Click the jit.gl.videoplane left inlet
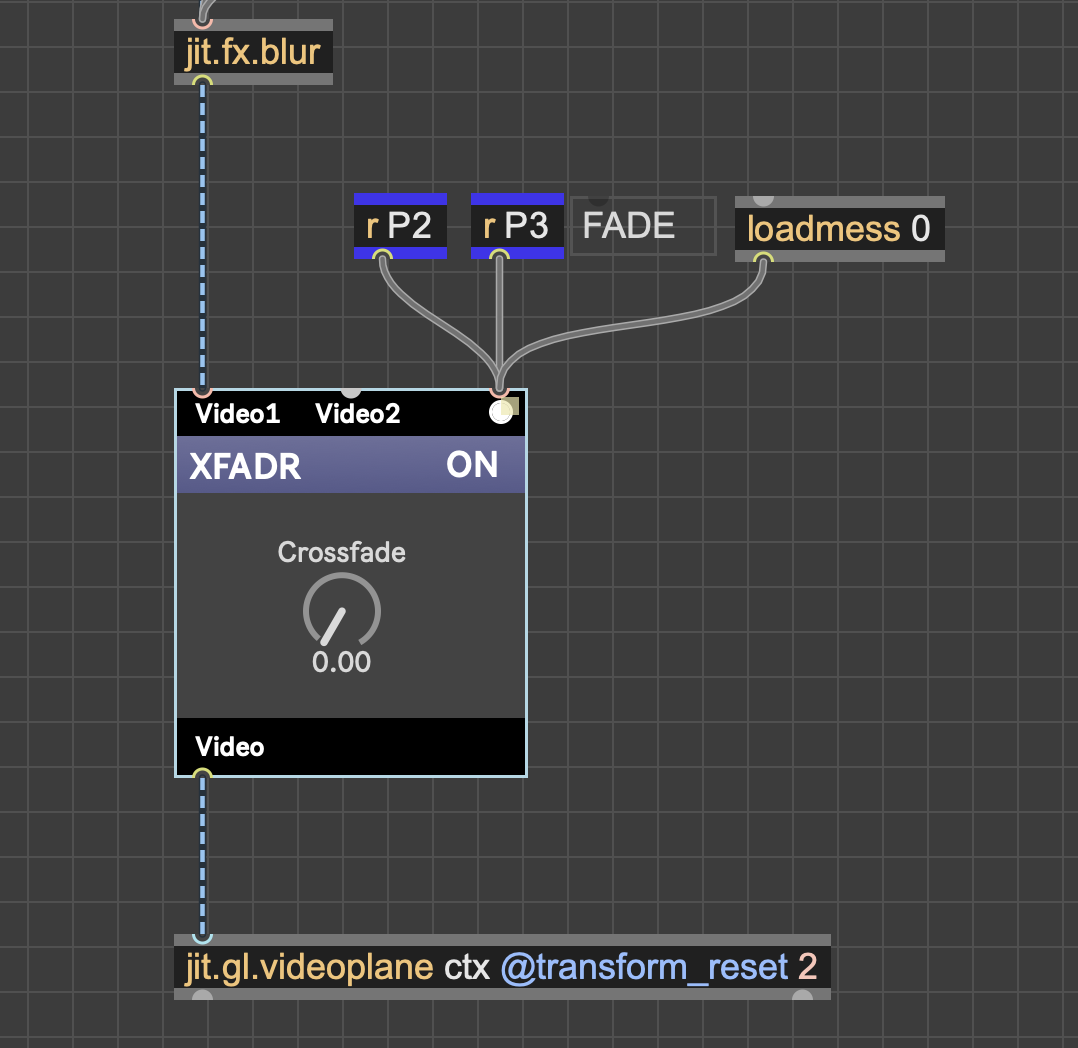The width and height of the screenshot is (1078, 1048). [x=202, y=938]
